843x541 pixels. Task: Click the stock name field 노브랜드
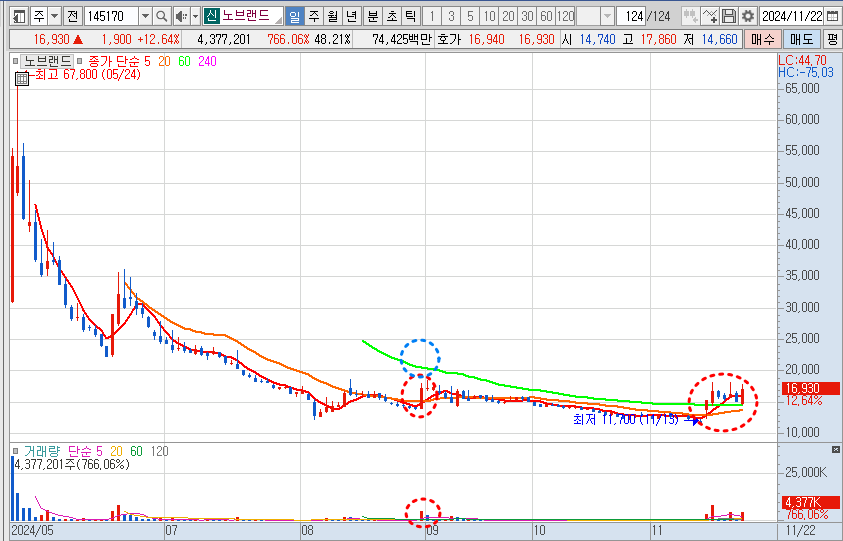[x=252, y=16]
